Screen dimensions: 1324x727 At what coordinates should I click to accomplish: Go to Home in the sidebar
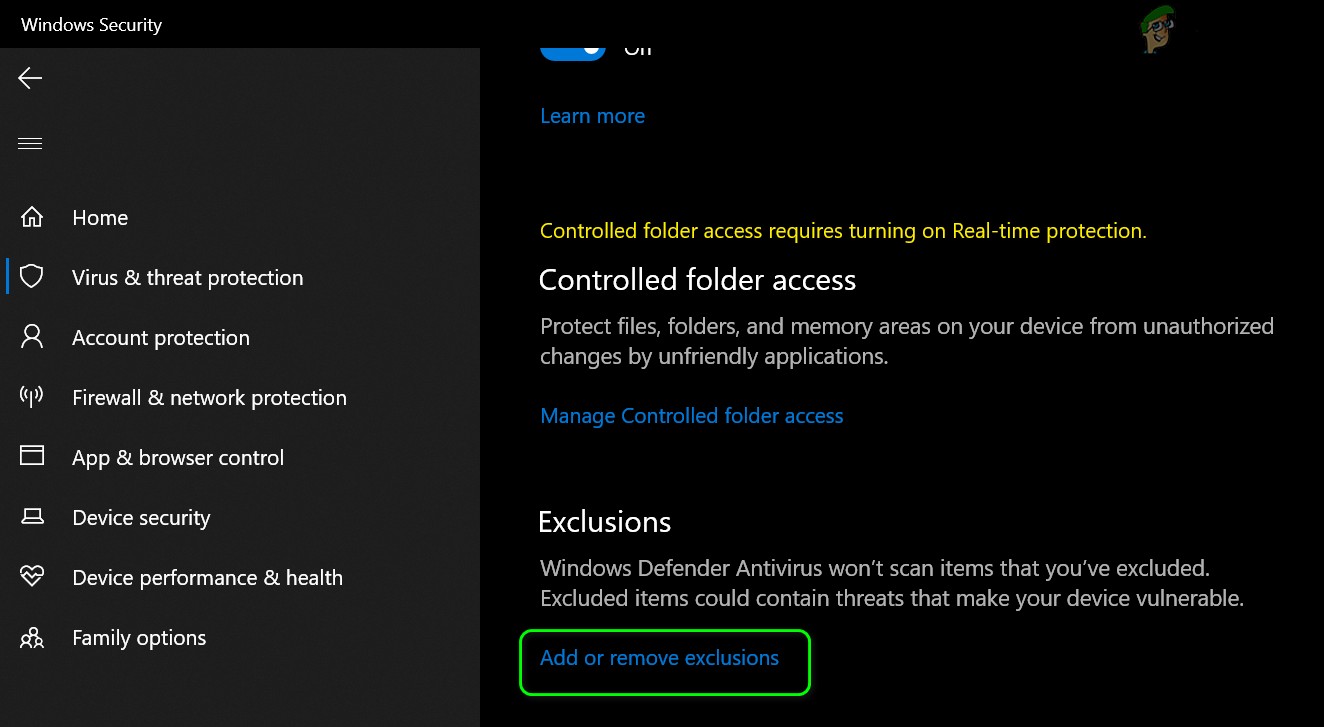(100, 218)
